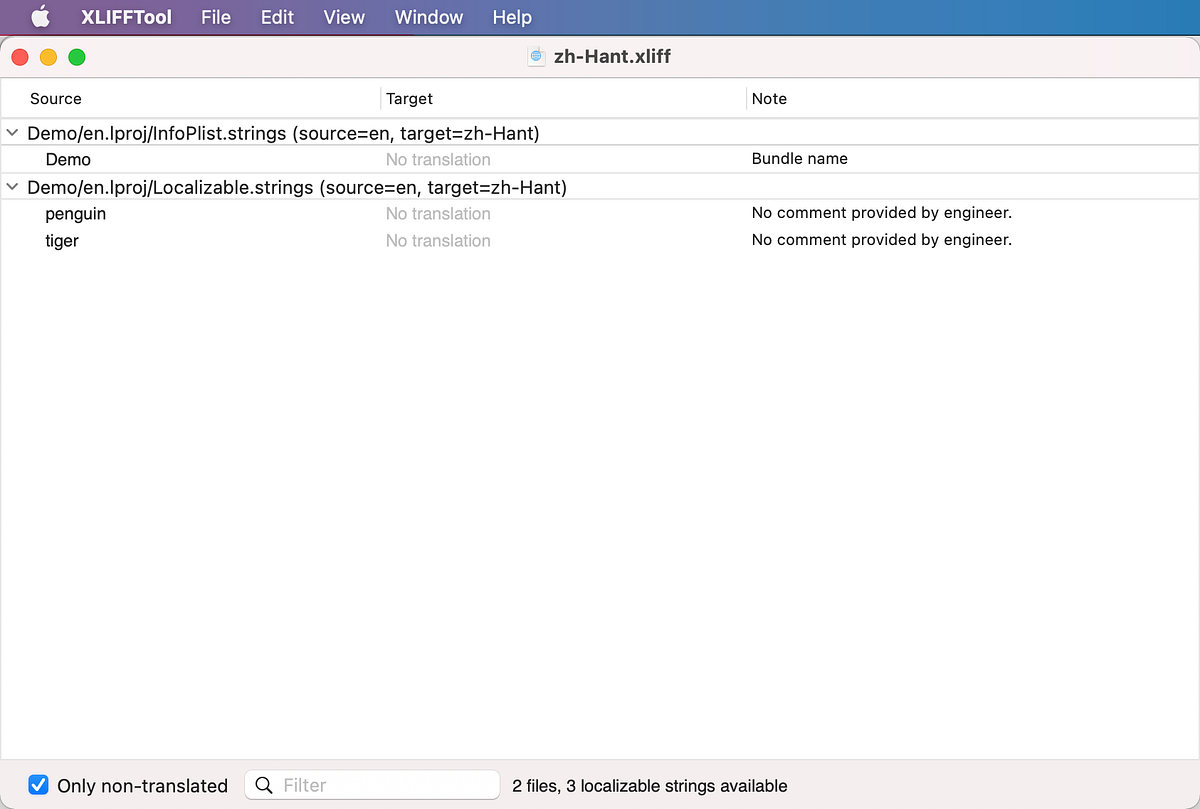Viewport: 1200px width, 809px height.
Task: Select the penguin string row
Action: (x=76, y=213)
